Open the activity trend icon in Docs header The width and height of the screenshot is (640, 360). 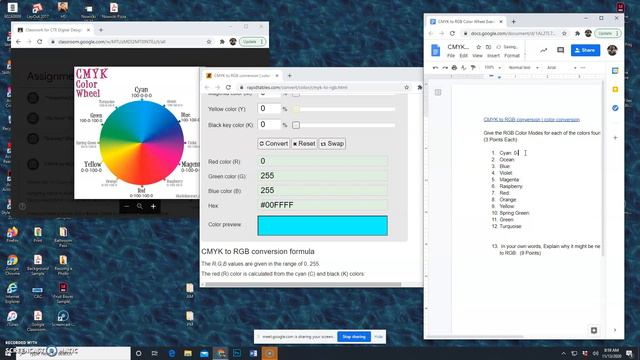coord(544,50)
